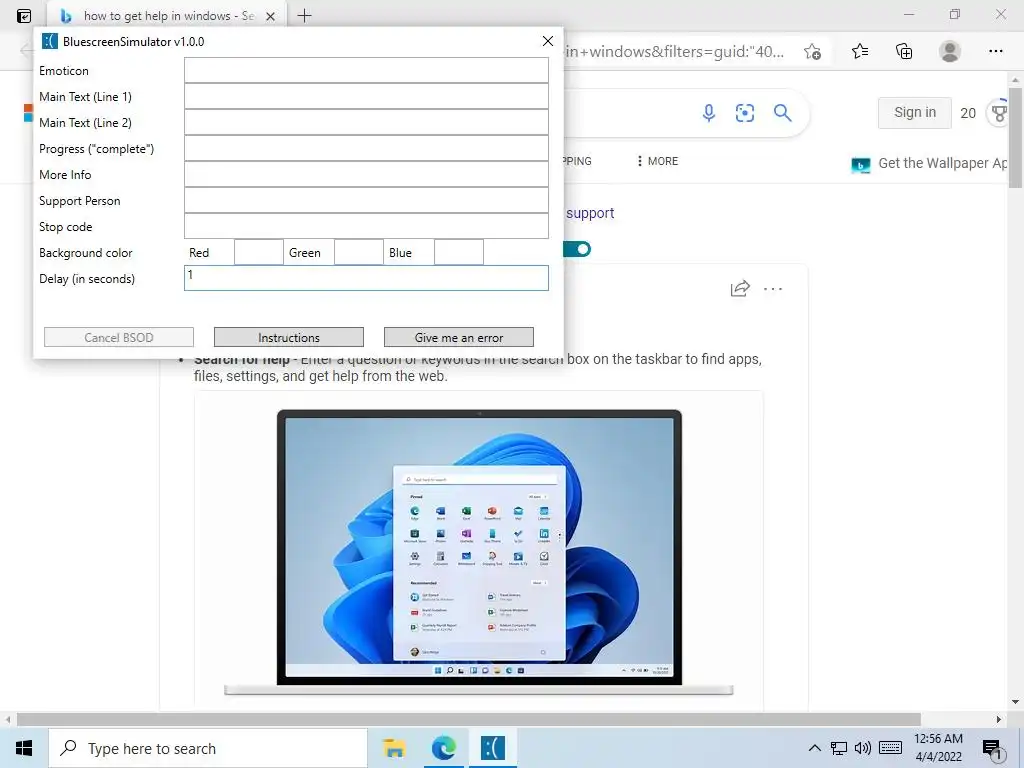Click the volume speaker tray icon

coord(863,748)
